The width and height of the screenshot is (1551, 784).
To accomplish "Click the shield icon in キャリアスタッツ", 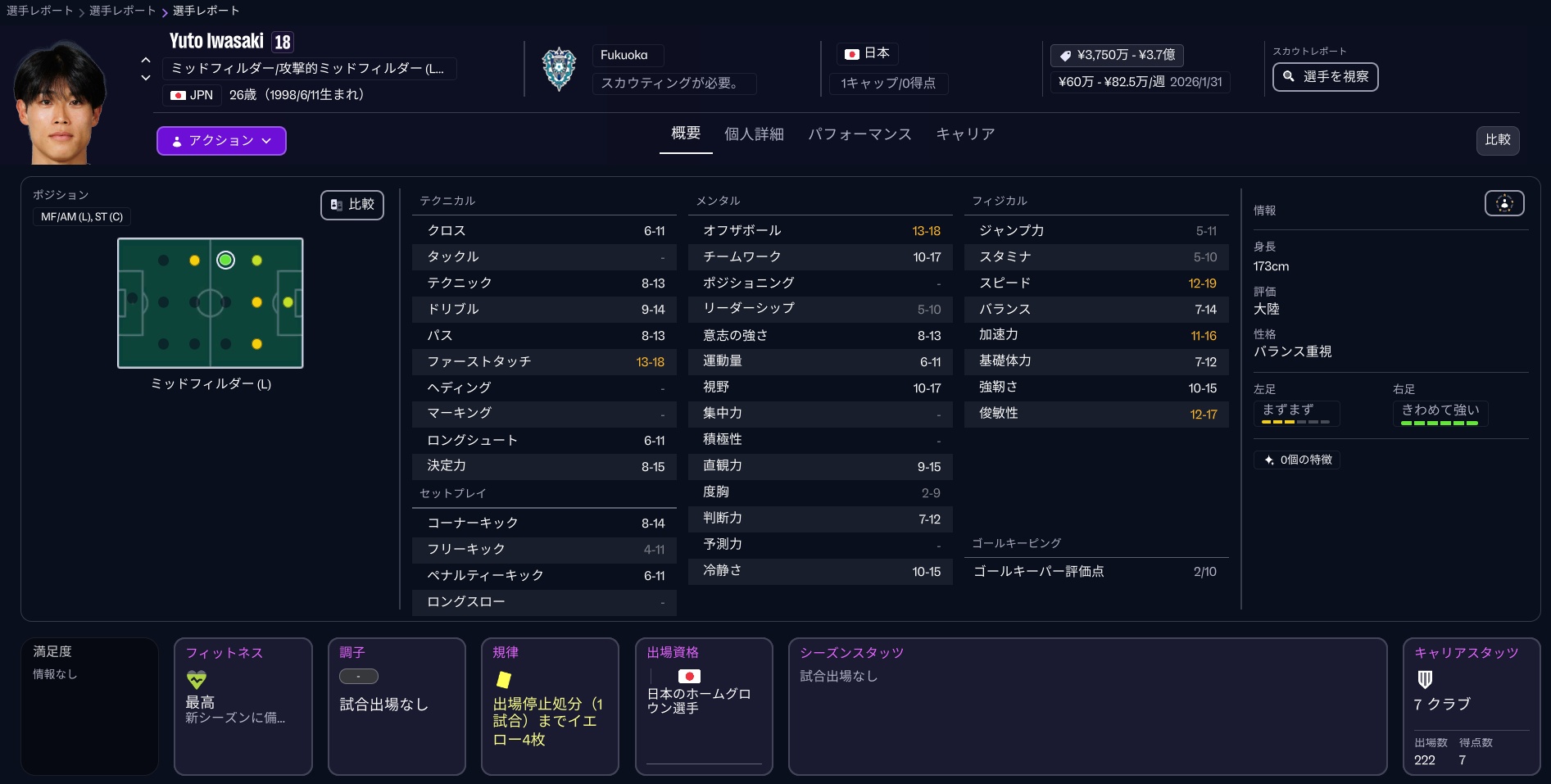I will 1425,679.
